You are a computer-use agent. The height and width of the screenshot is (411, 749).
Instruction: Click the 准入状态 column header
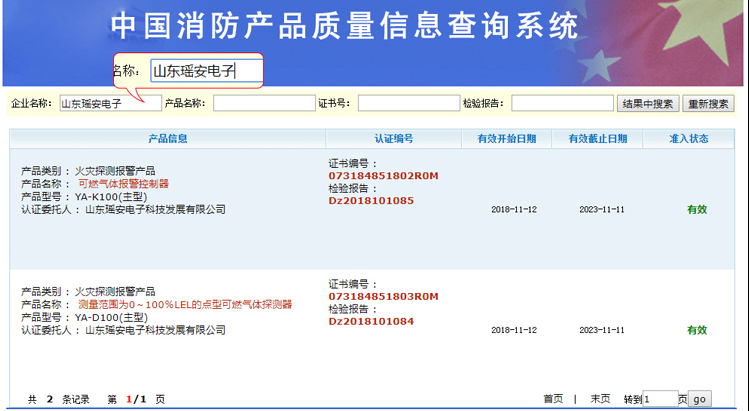tap(689, 139)
